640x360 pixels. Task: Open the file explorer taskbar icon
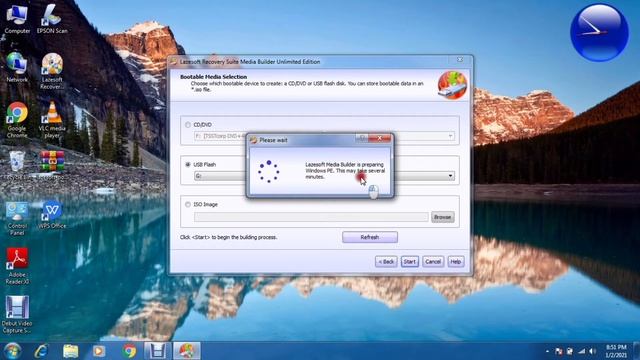click(x=71, y=351)
